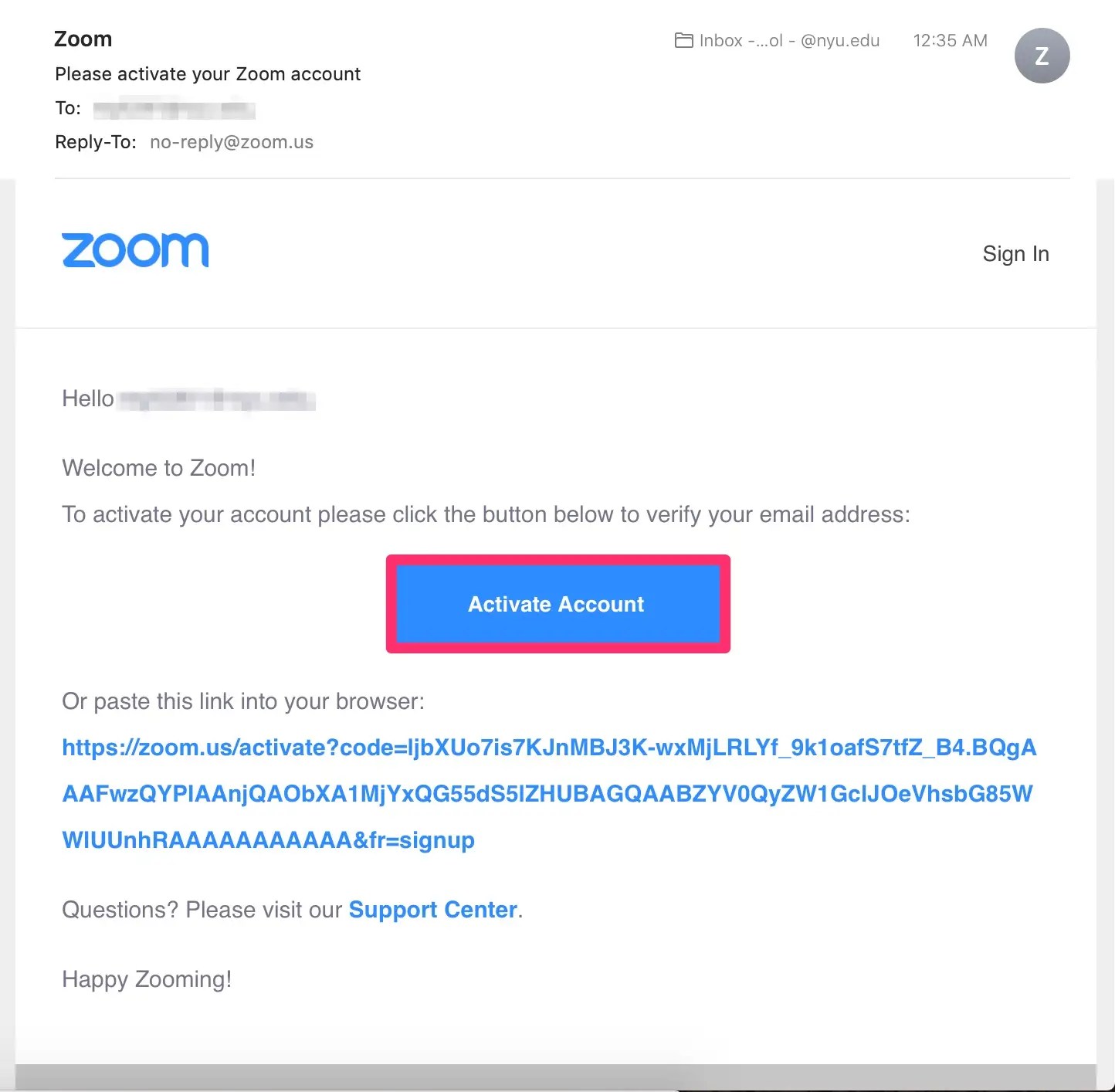The width and height of the screenshot is (1115, 1092).
Task: Click the blurred name after Hello
Action: pos(218,399)
